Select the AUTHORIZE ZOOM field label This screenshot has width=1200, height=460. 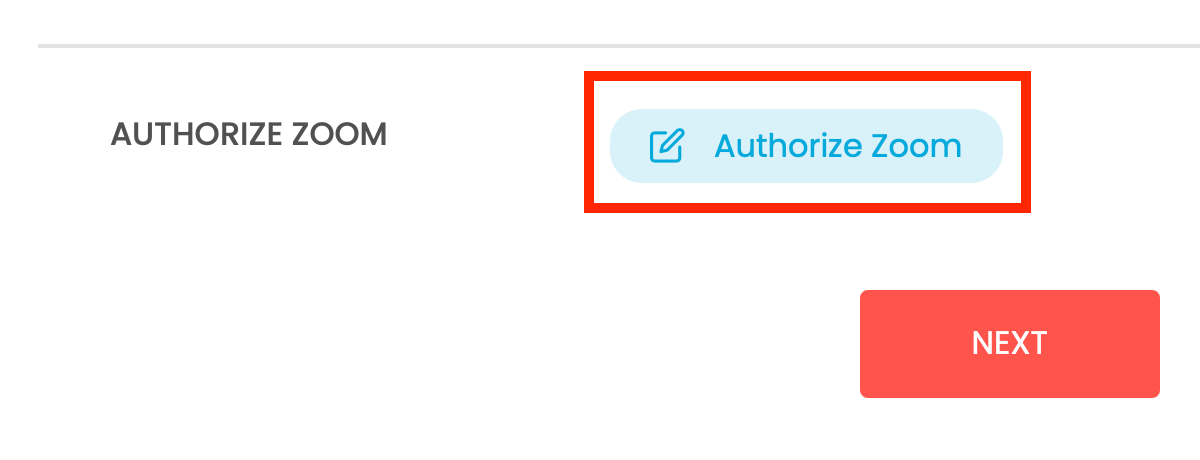[249, 135]
